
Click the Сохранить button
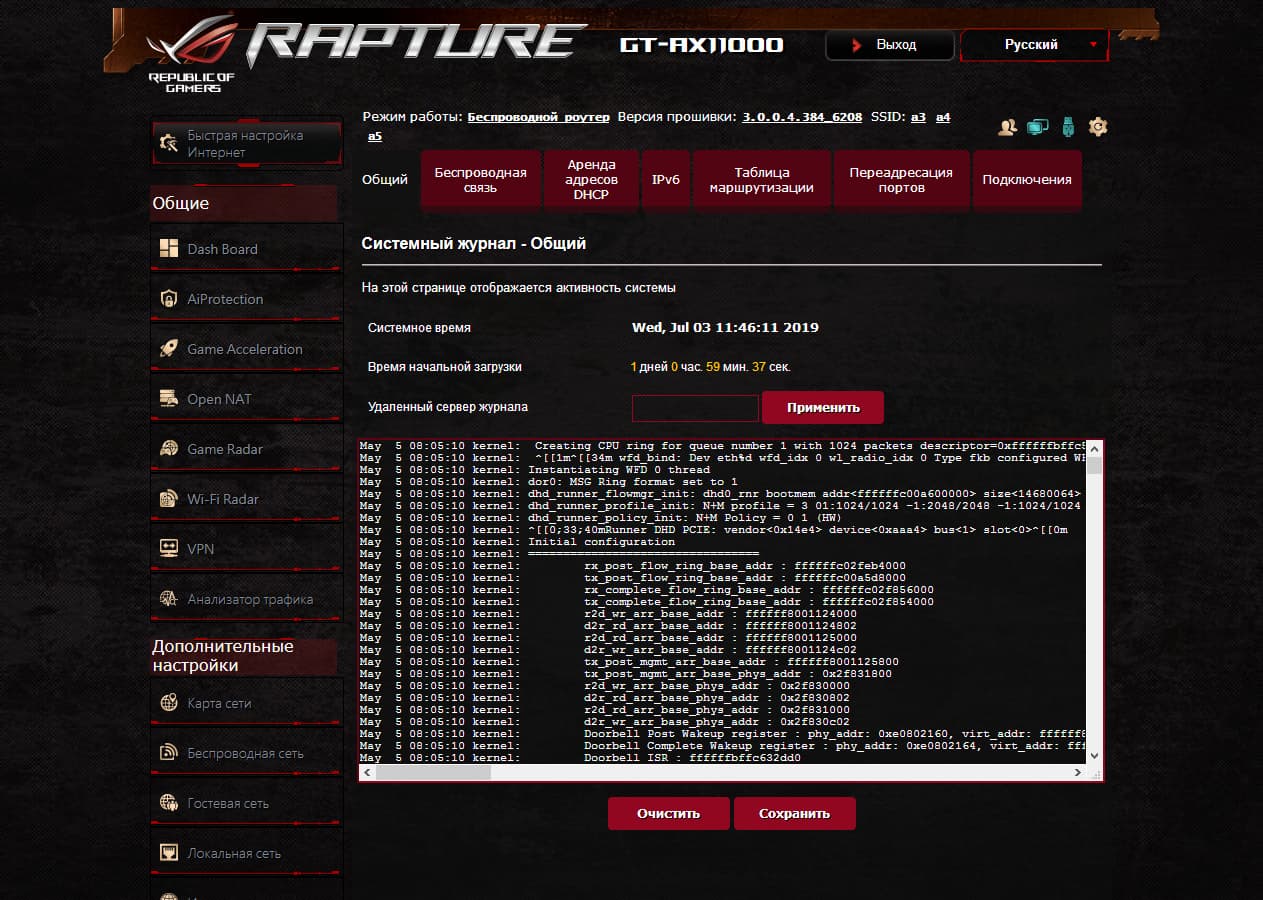click(x=795, y=814)
